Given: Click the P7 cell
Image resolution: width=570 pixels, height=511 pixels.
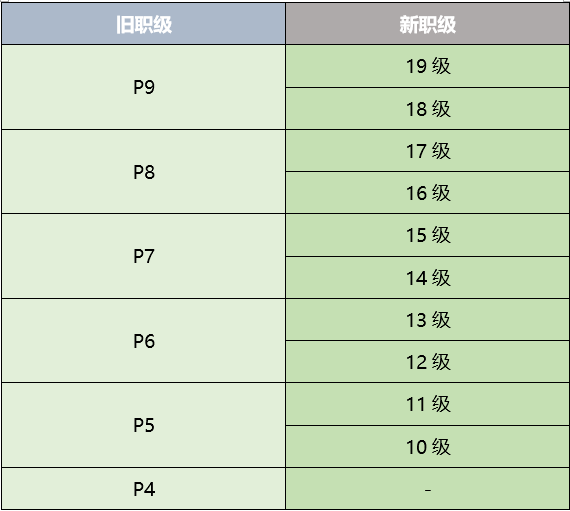Looking at the screenshot, I should 144,256.
